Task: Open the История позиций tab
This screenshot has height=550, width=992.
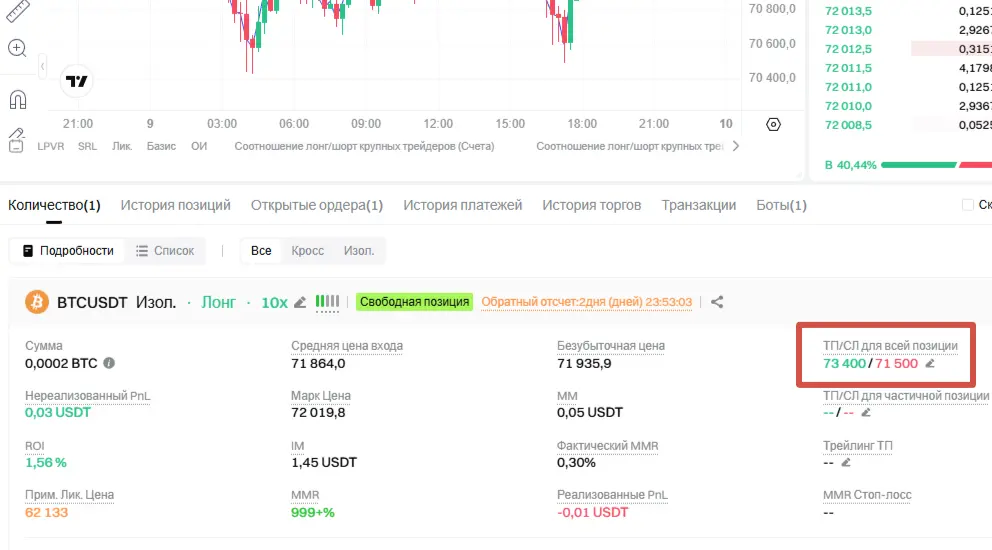Action: click(176, 205)
